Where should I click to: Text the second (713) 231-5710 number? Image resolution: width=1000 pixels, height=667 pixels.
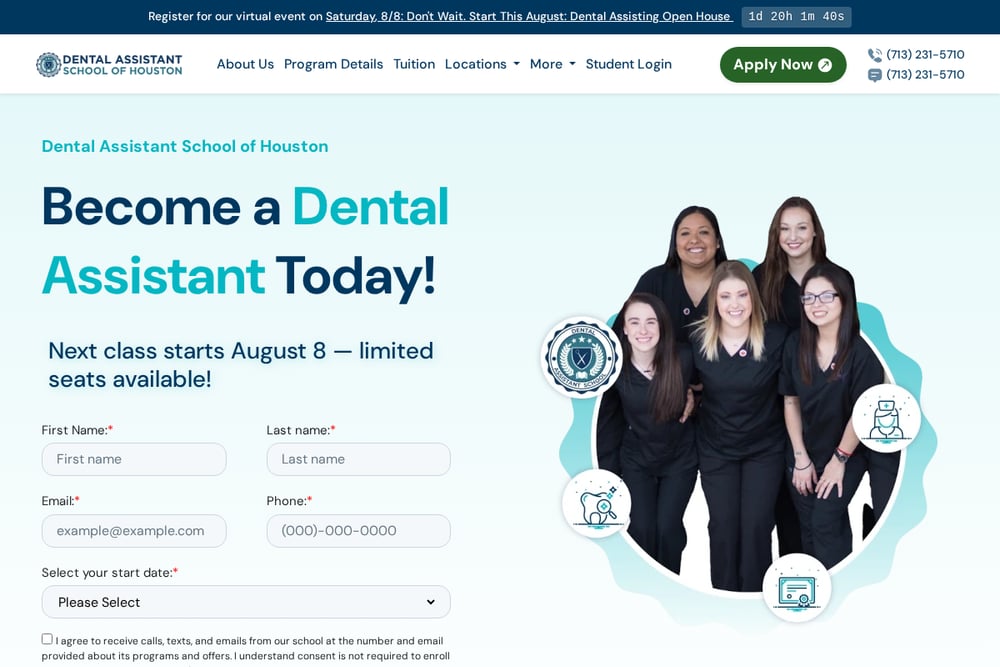[x=925, y=75]
